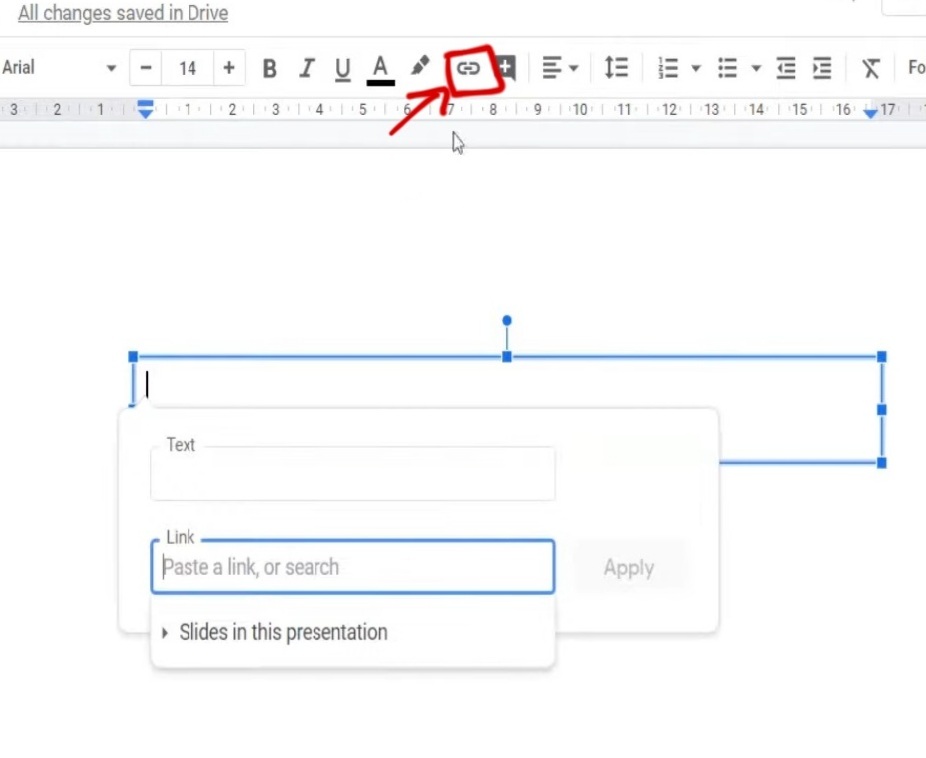Toggle bold formatting
The width and height of the screenshot is (926, 758).
click(269, 68)
